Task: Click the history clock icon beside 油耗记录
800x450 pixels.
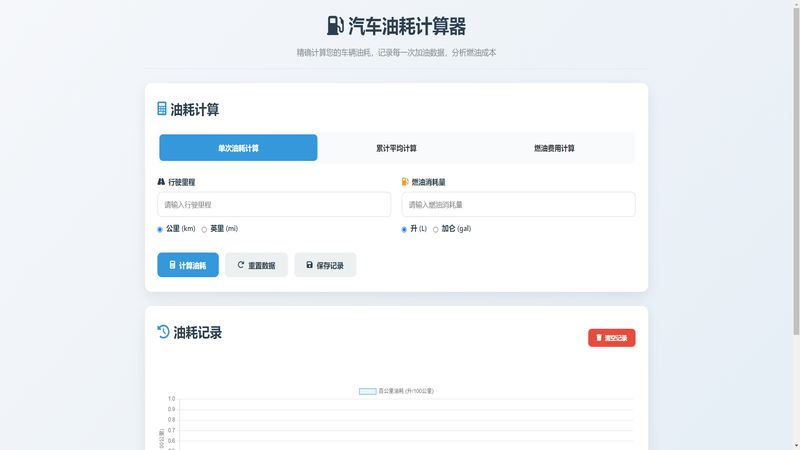Action: pos(163,332)
